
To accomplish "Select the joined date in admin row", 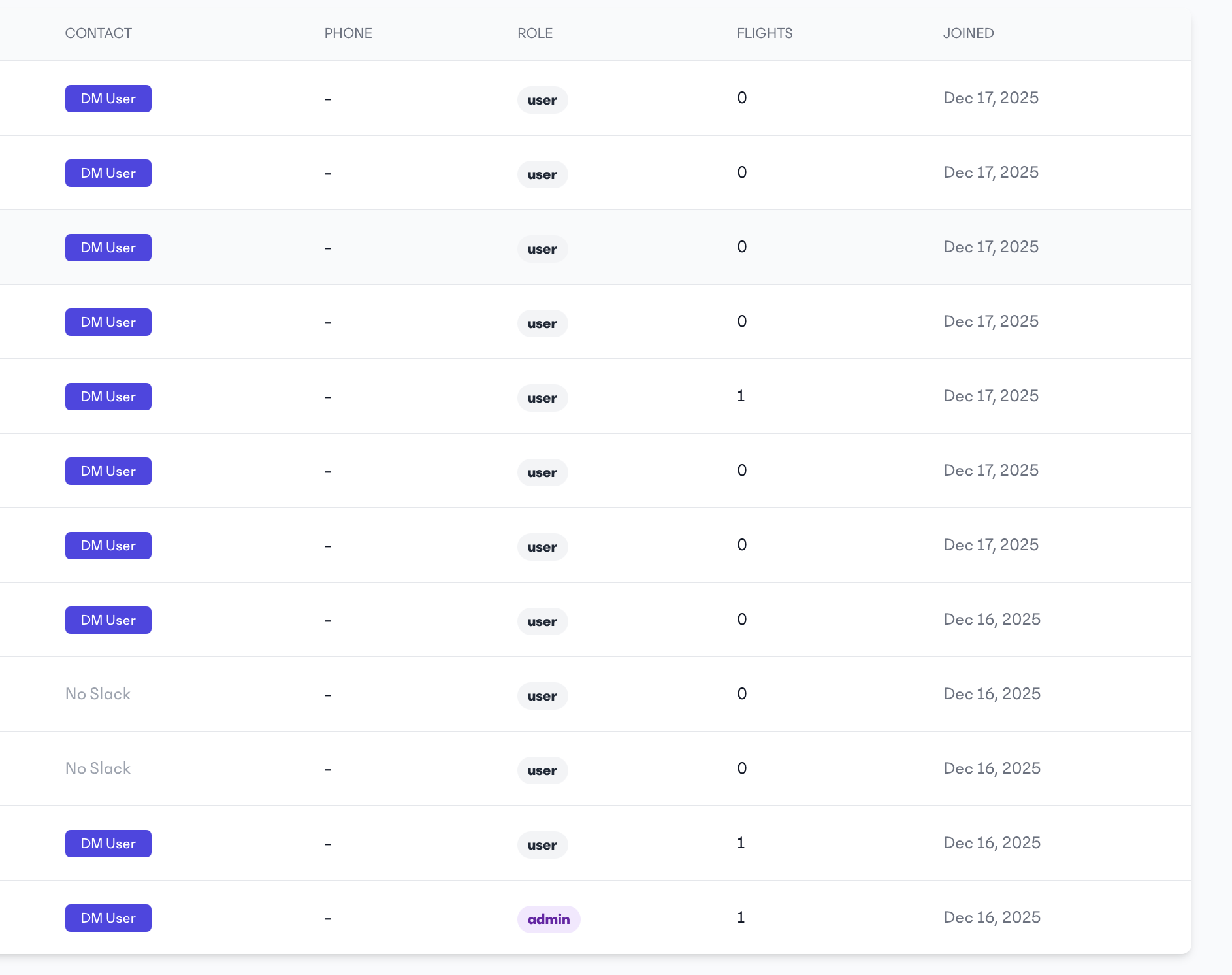I will pos(992,917).
